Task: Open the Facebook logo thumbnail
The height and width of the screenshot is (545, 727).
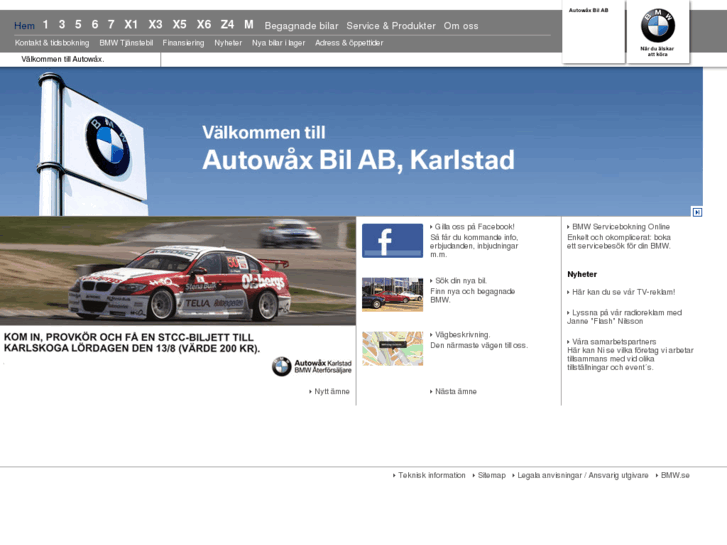Action: pyautogui.click(x=392, y=241)
